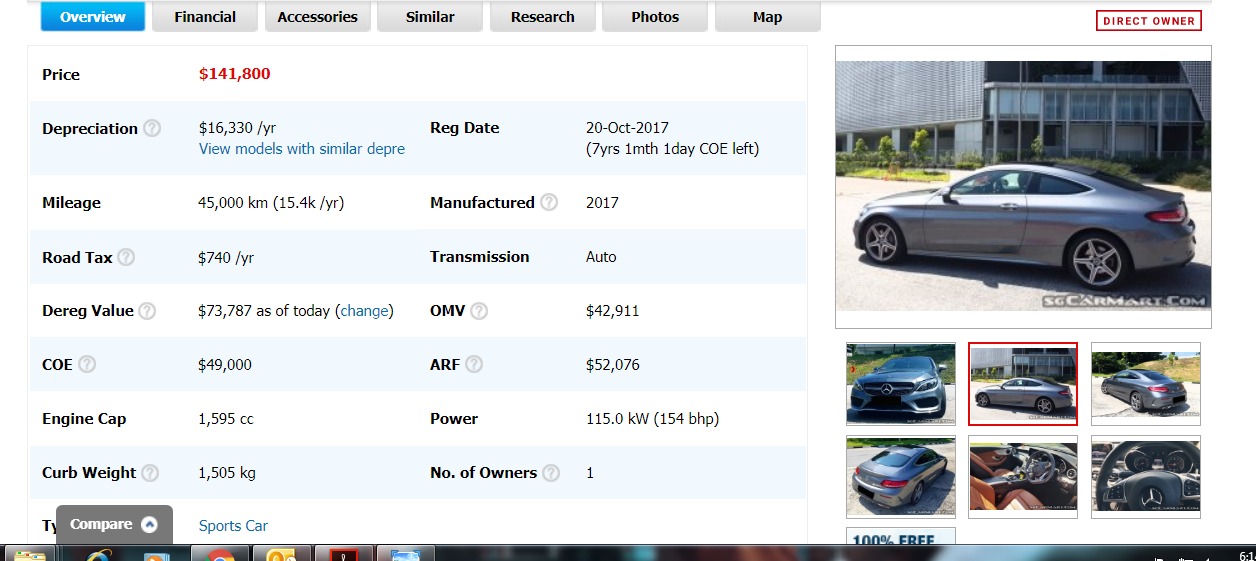Open the Sports Car type link

(x=233, y=526)
